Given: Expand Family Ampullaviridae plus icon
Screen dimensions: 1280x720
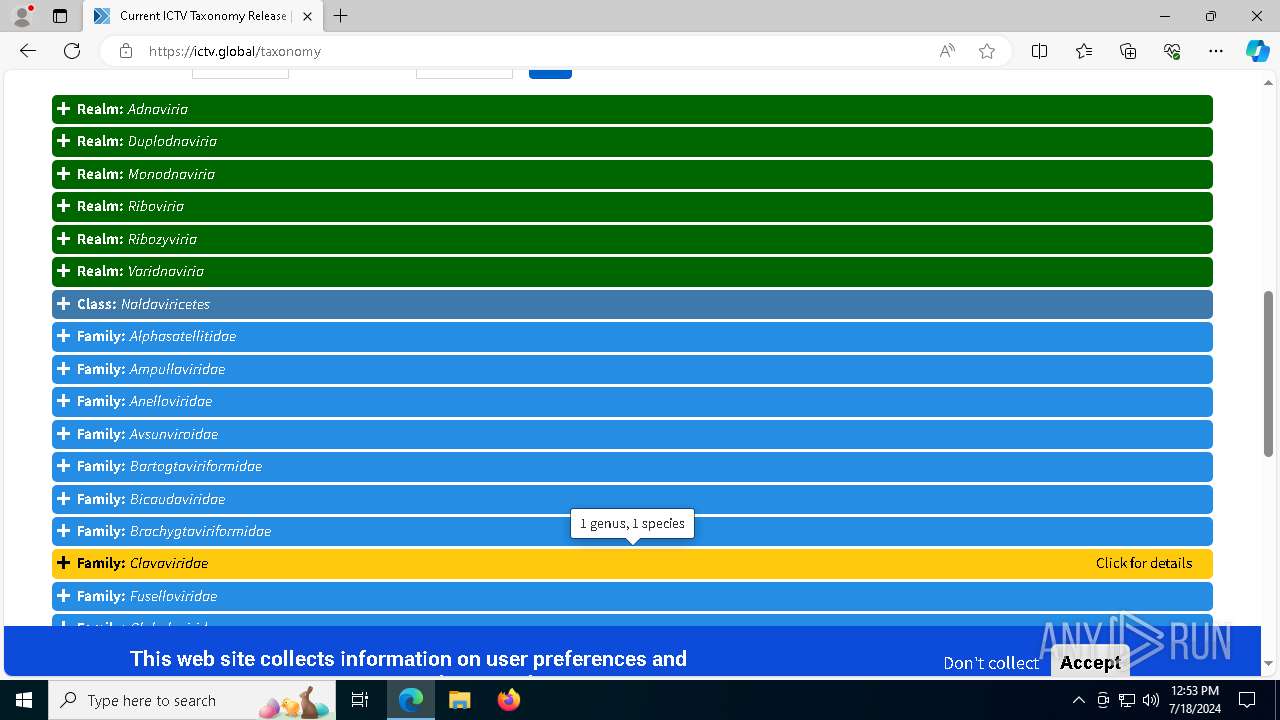Looking at the screenshot, I should (x=64, y=369).
